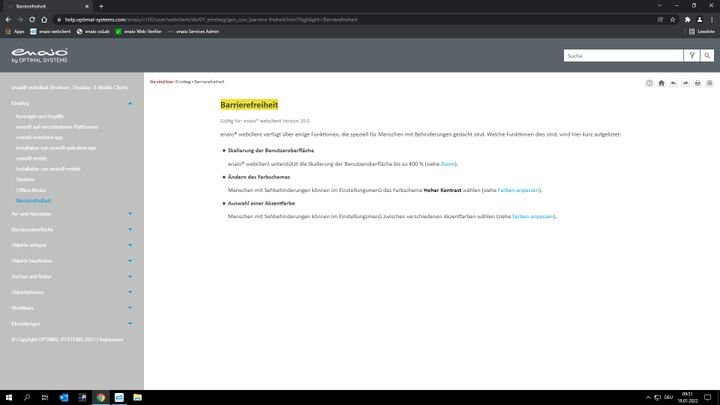Image resolution: width=720 pixels, height=405 pixels.
Task: Expand the Suchen und finden section arrow
Action: point(130,276)
